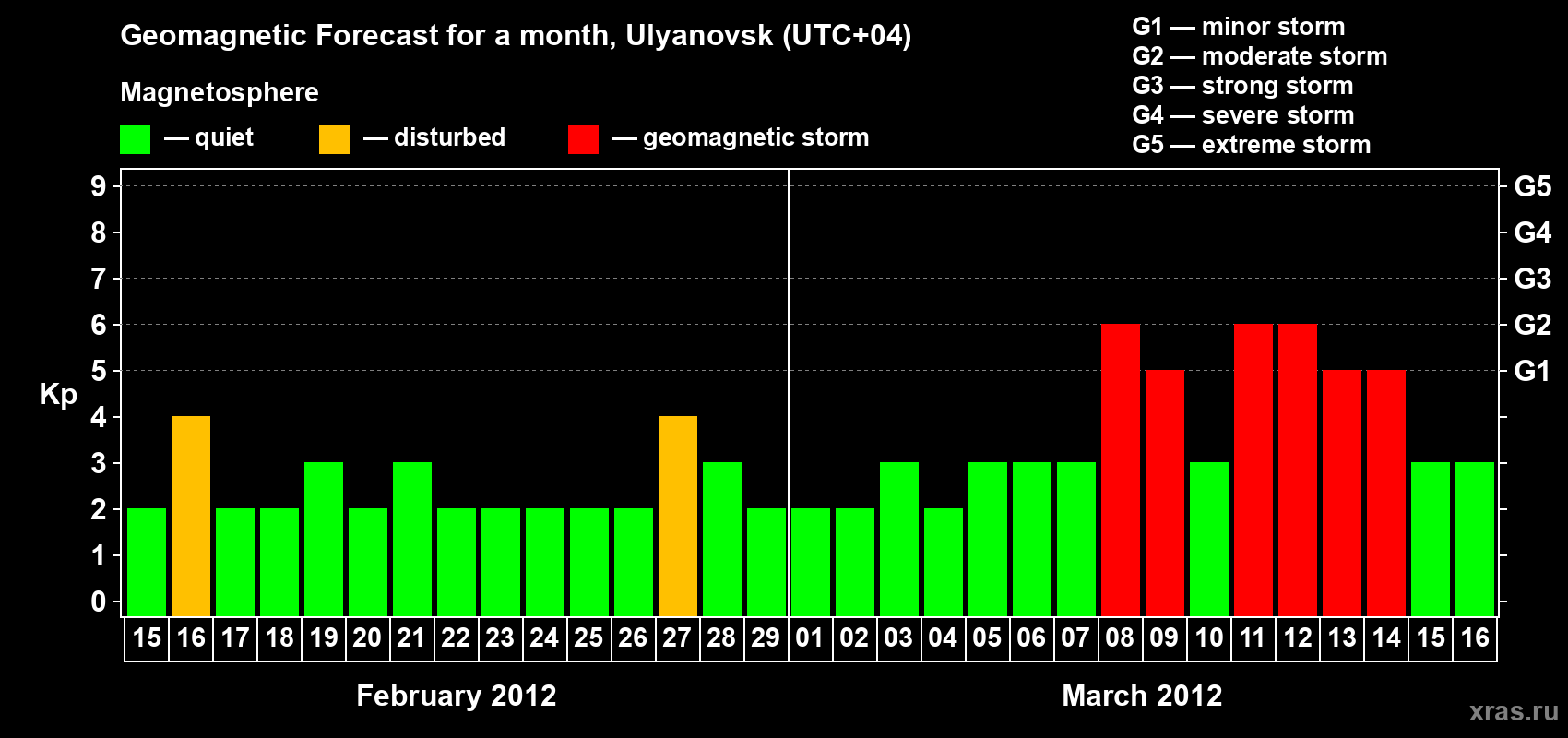Click date label 24 on the axis
The width and height of the screenshot is (1568, 738).
[544, 638]
